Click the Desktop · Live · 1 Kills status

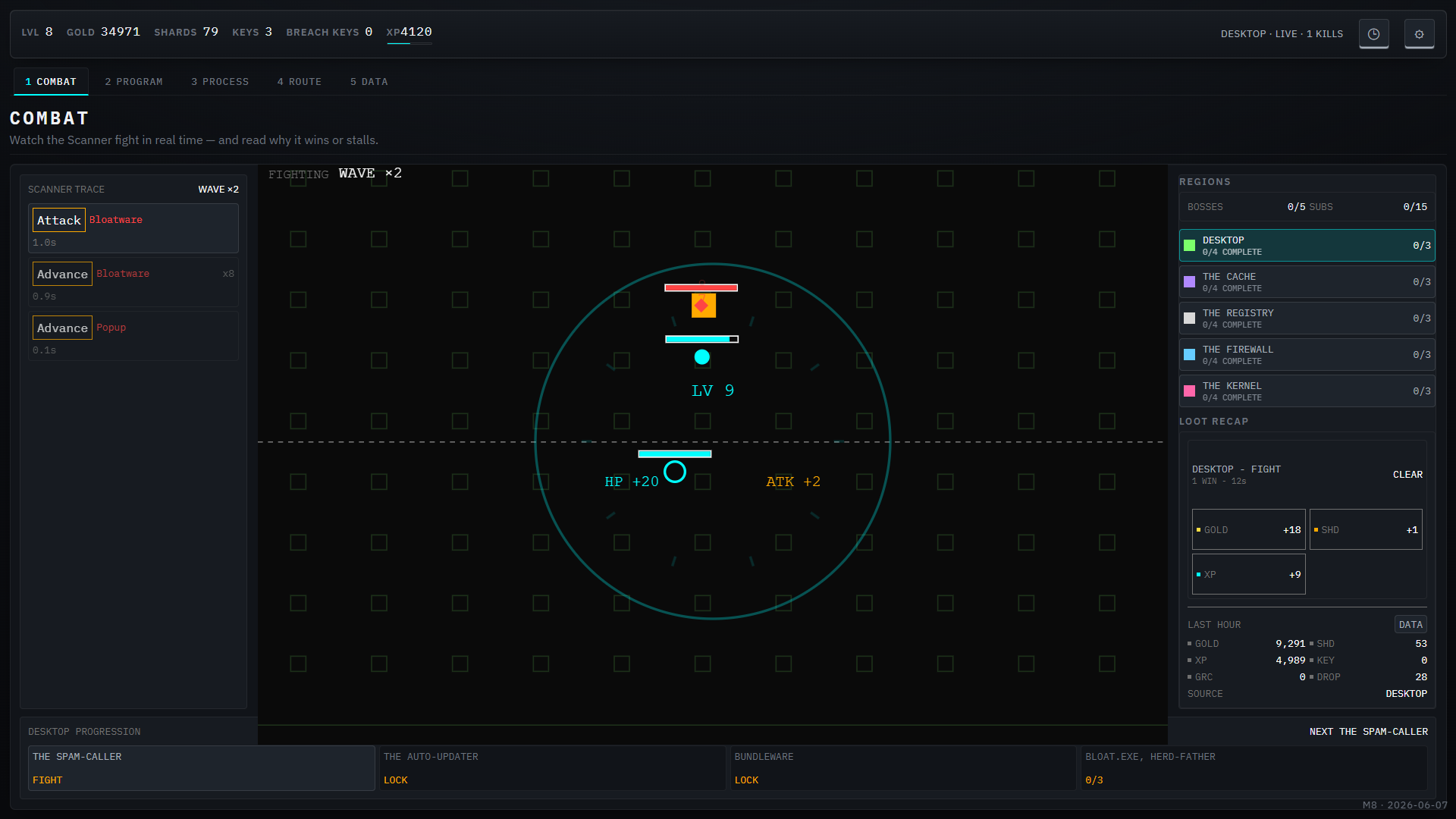pos(1282,34)
